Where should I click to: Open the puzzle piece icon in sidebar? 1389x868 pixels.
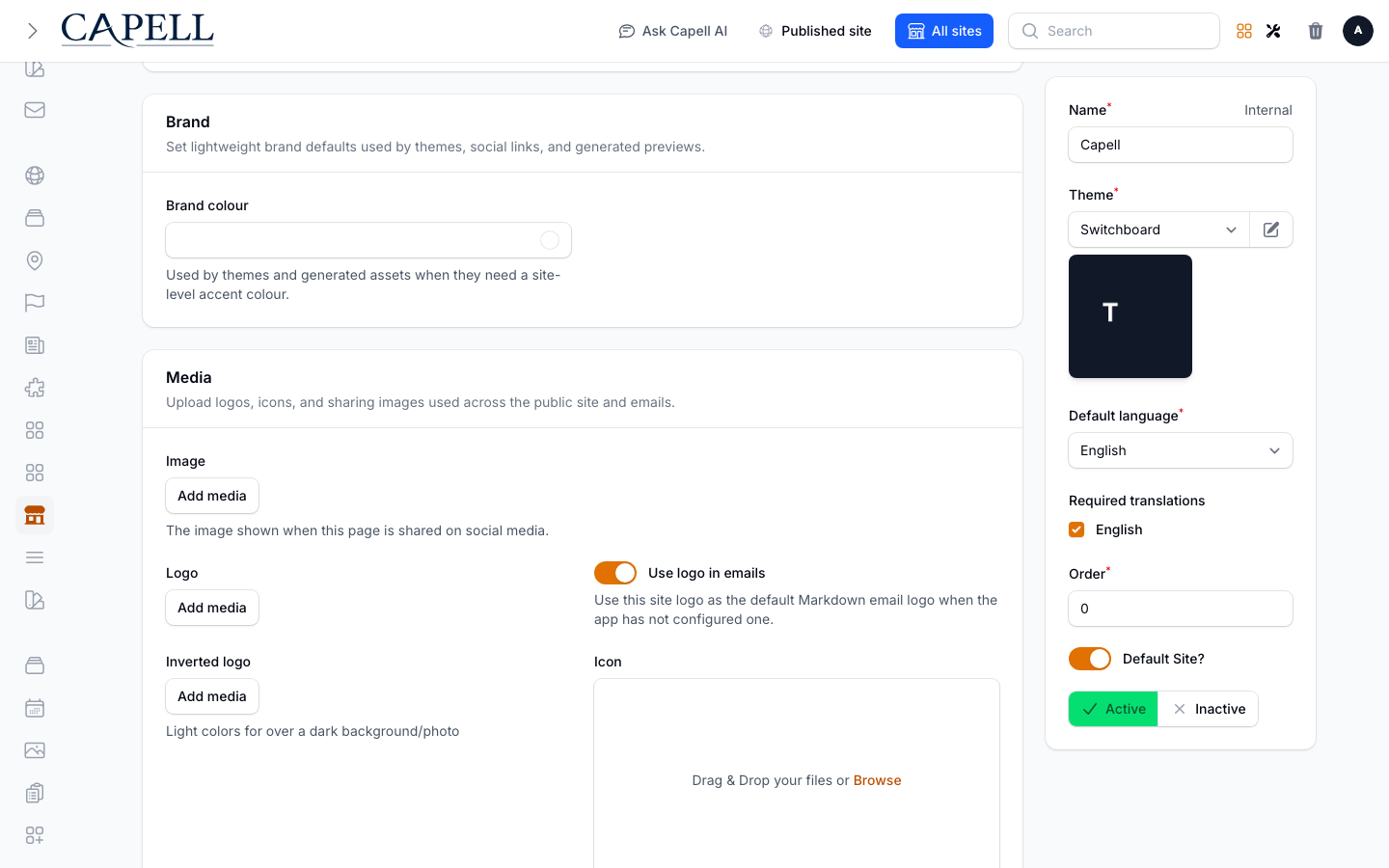[35, 388]
